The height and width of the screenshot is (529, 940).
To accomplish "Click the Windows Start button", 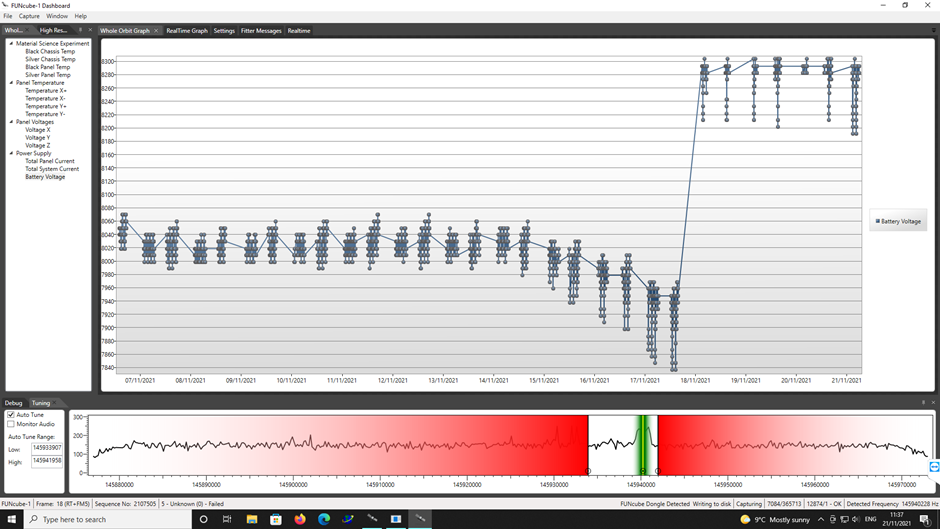I will [11, 520].
